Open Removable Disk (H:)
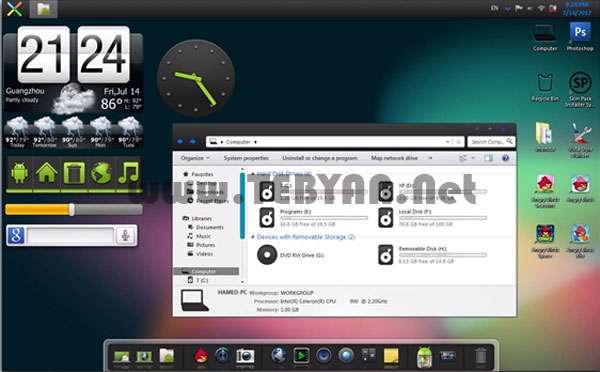 coord(432,255)
